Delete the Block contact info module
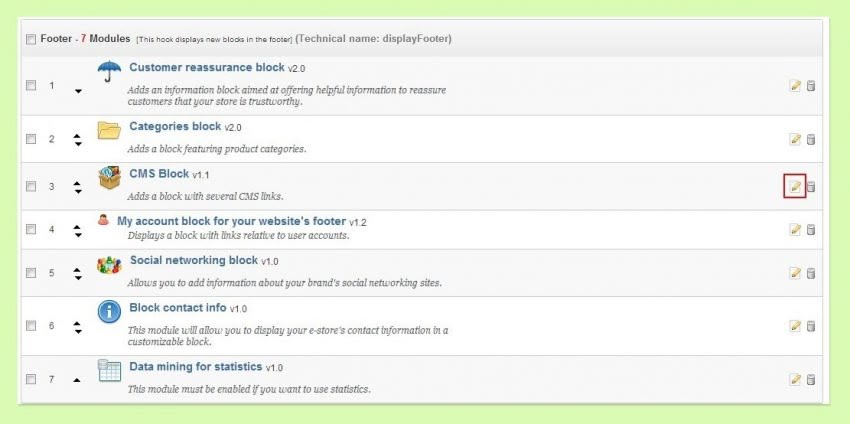The width and height of the screenshot is (850, 424). (x=810, y=326)
